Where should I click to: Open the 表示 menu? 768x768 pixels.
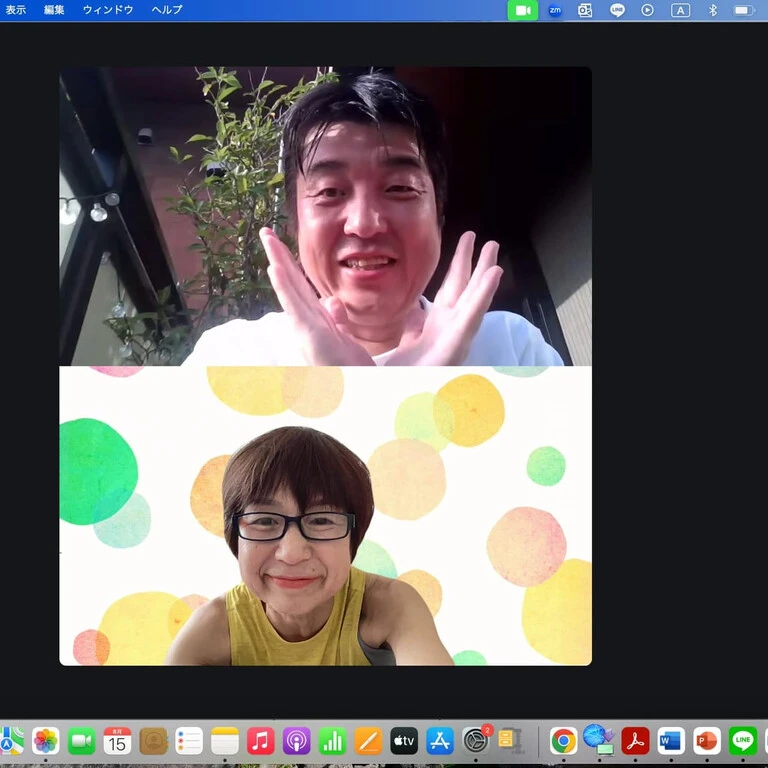(x=16, y=10)
